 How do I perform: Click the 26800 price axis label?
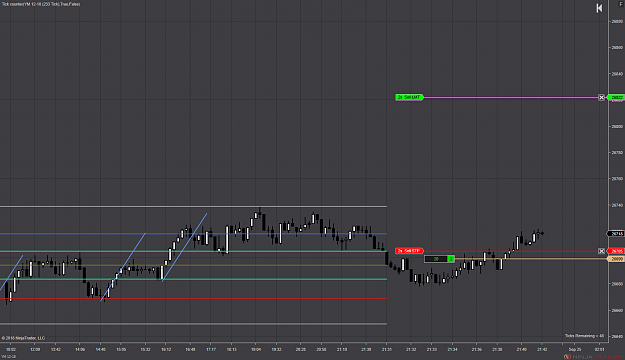point(617,126)
